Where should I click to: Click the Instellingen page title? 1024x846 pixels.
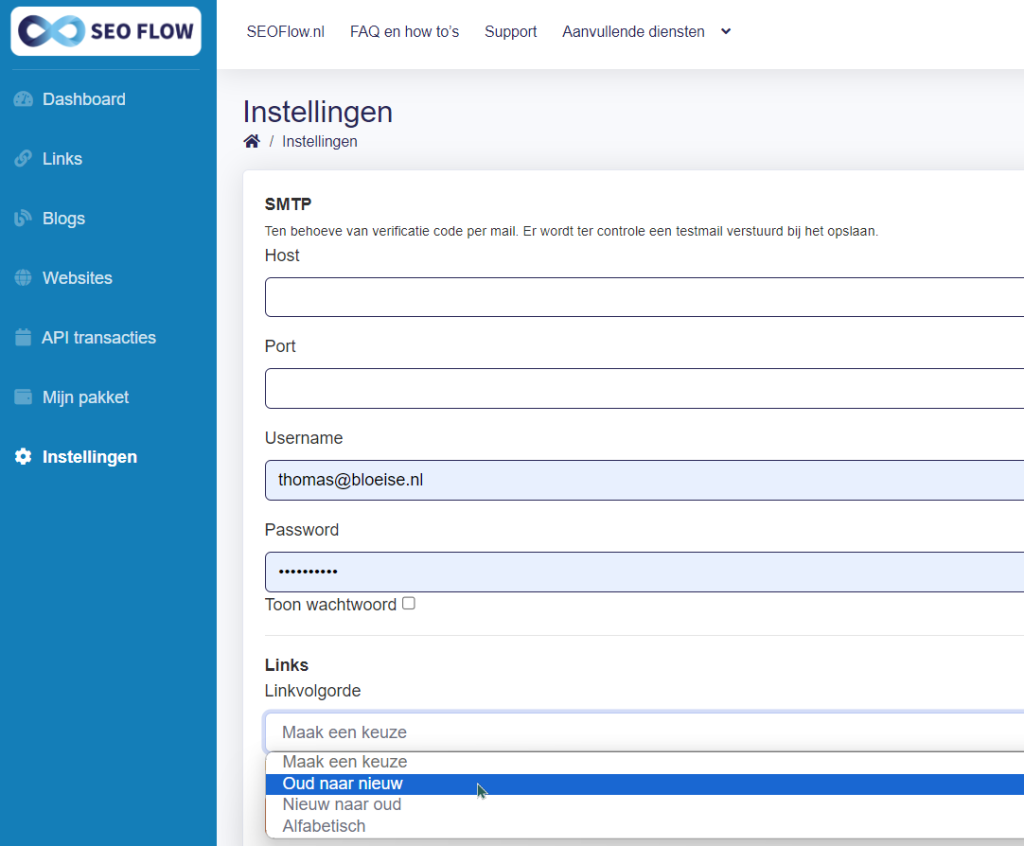(x=317, y=112)
